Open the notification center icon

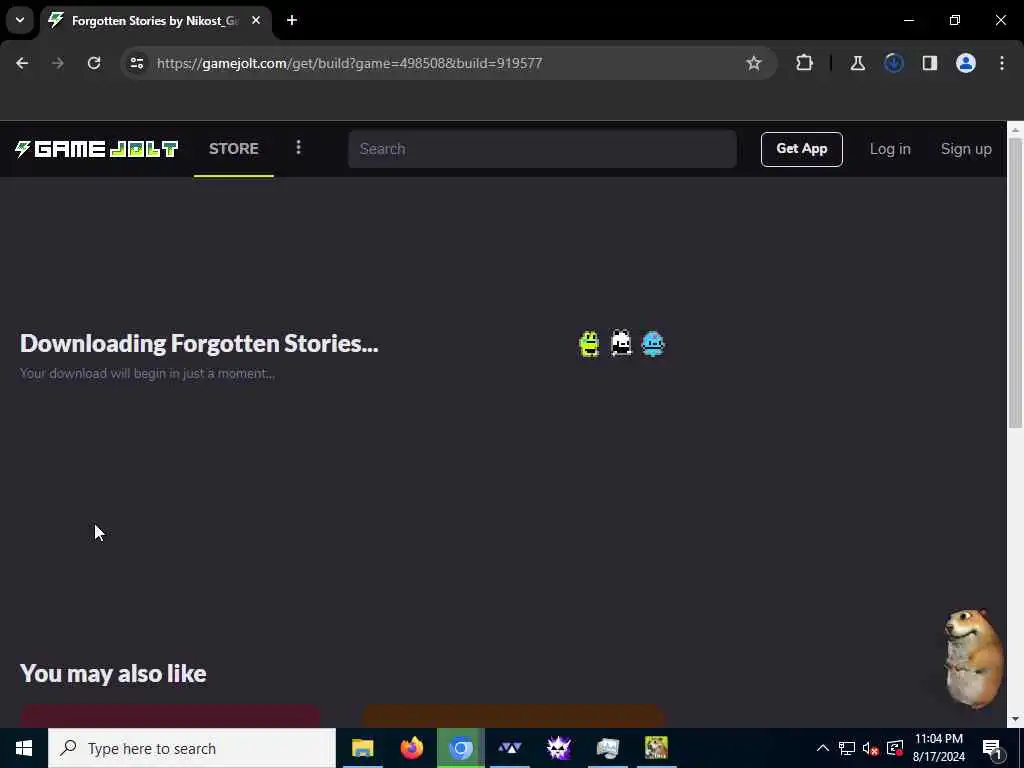click(992, 748)
